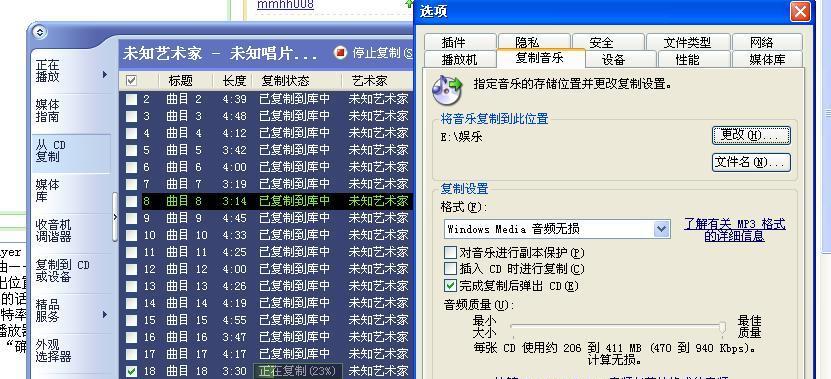The image size is (831, 379).
Task: Uncheck track 18 checkbox
Action: pos(131,371)
